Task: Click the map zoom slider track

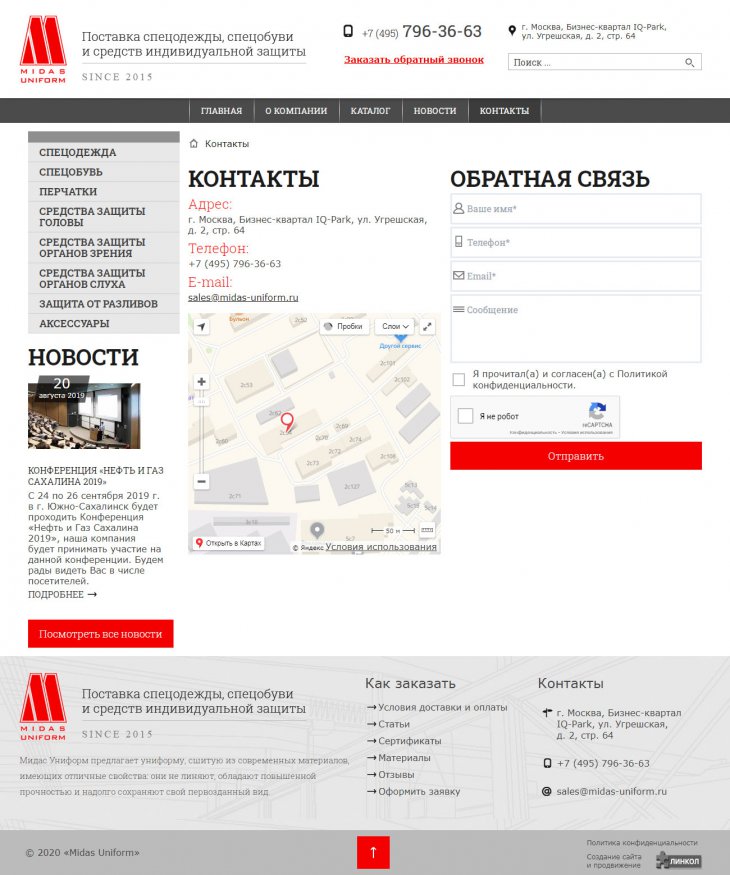Action: [x=202, y=430]
